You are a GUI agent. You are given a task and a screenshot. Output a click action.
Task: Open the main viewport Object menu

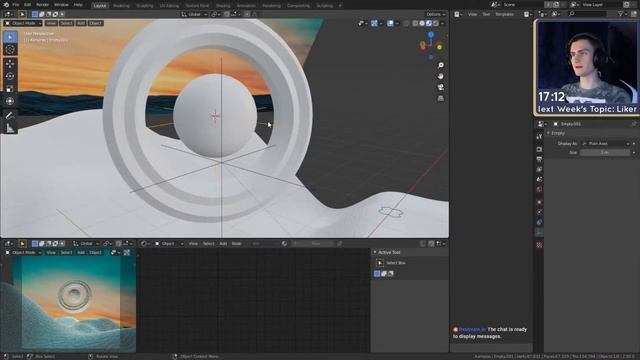96,23
